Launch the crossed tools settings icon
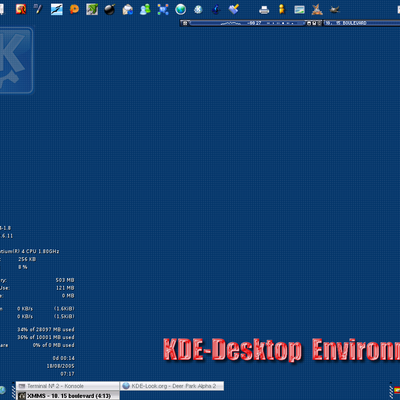 point(317,9)
